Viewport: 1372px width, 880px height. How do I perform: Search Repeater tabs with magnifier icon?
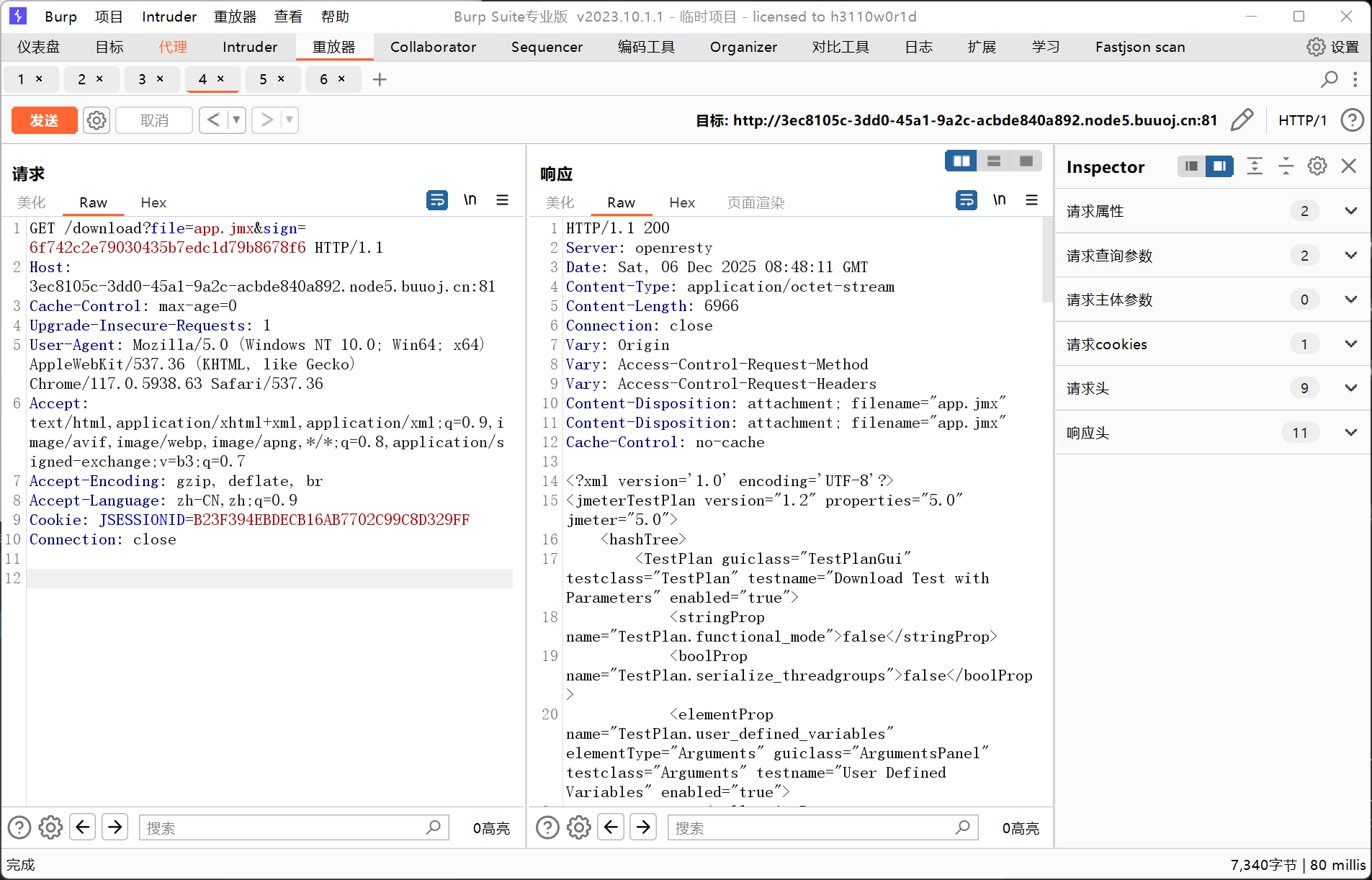pos(1329,79)
